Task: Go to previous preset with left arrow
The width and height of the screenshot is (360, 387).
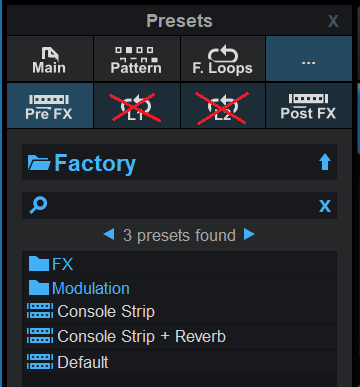Action: (x=109, y=234)
